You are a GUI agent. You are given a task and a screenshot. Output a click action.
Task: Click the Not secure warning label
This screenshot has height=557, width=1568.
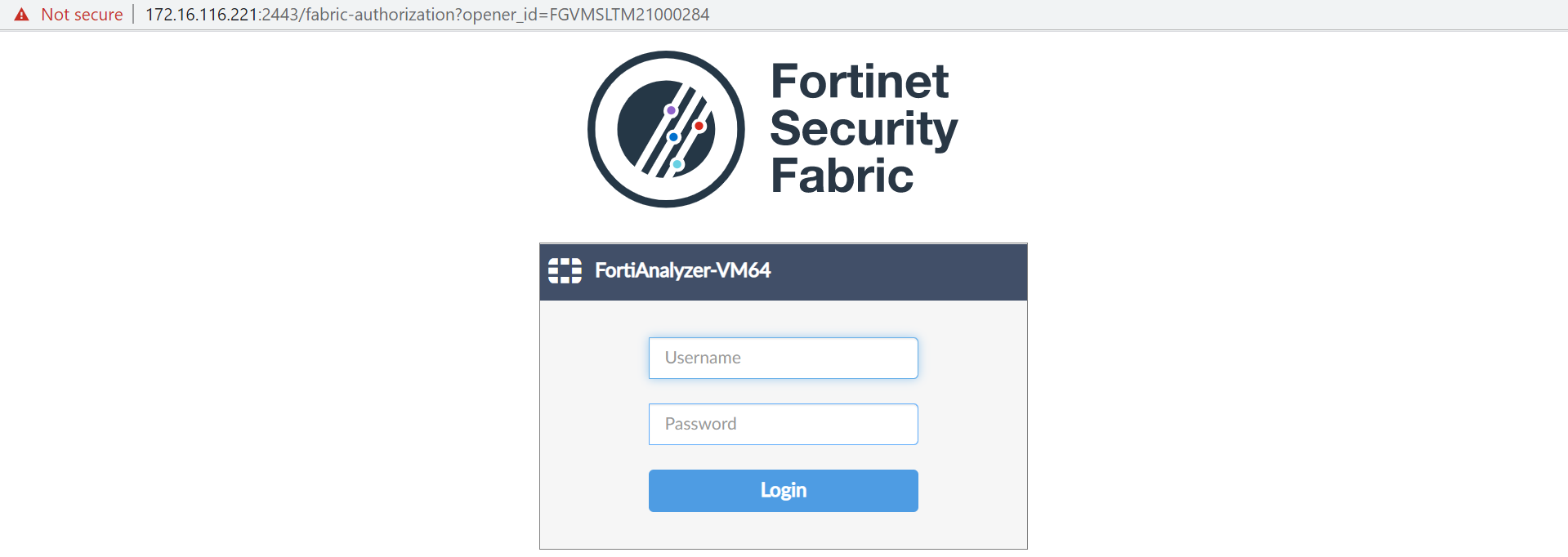82,14
